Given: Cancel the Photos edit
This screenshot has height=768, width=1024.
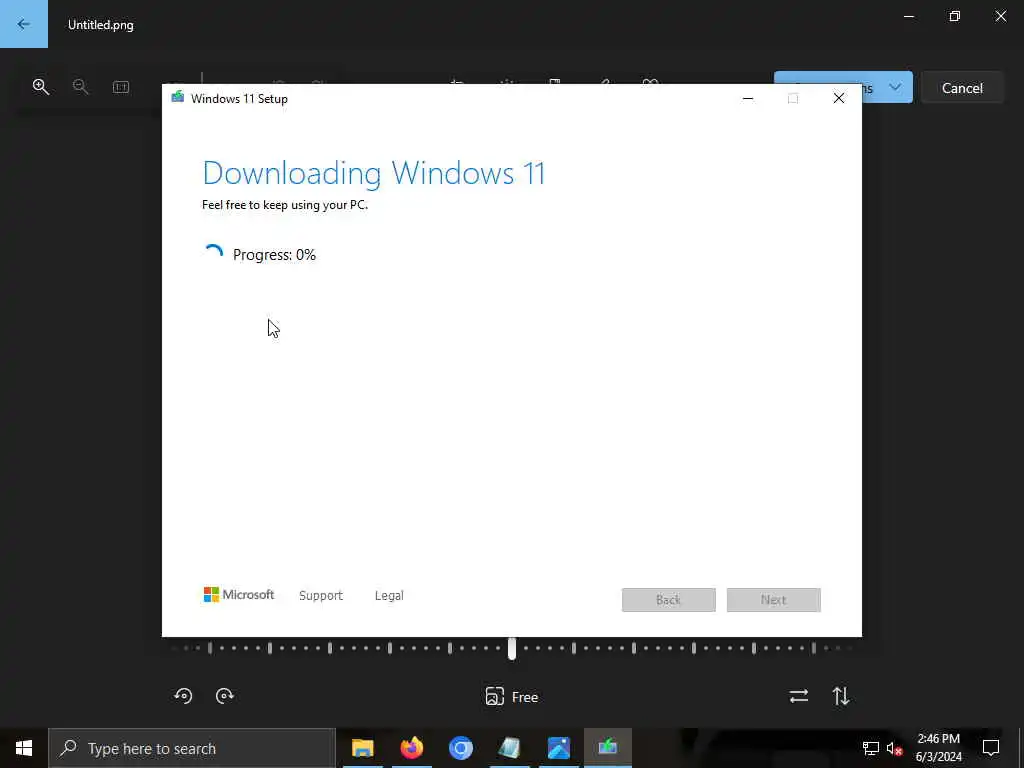Looking at the screenshot, I should click(962, 88).
